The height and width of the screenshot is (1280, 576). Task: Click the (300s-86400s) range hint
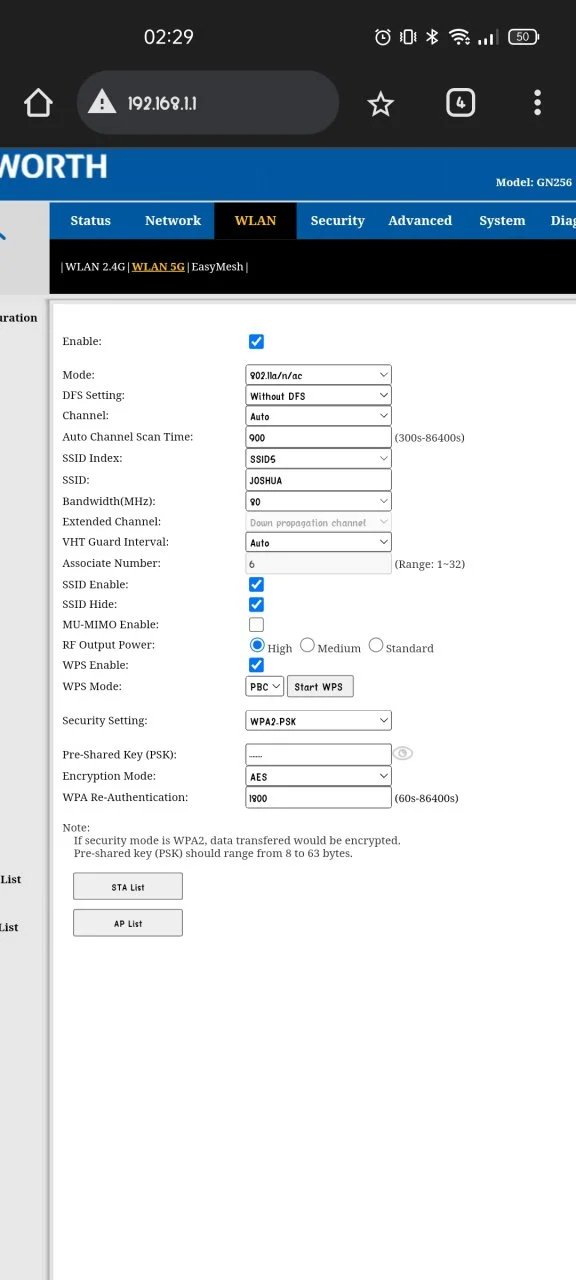pyautogui.click(x=429, y=438)
